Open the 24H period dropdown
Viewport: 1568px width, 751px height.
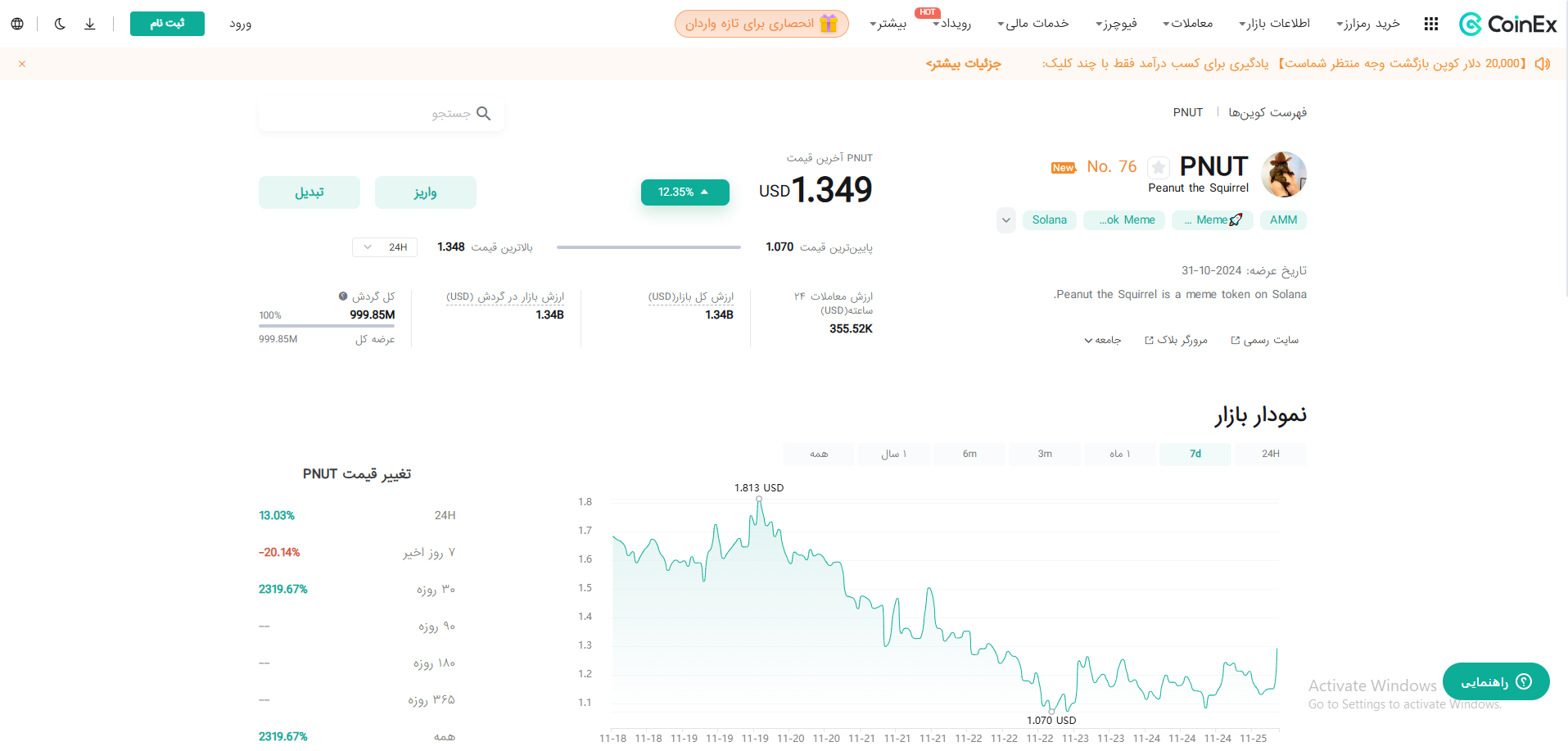(385, 247)
